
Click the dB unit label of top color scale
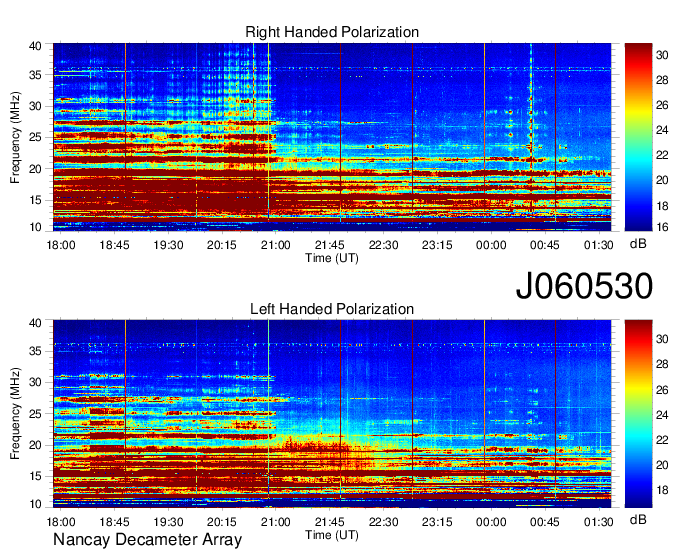pos(638,244)
